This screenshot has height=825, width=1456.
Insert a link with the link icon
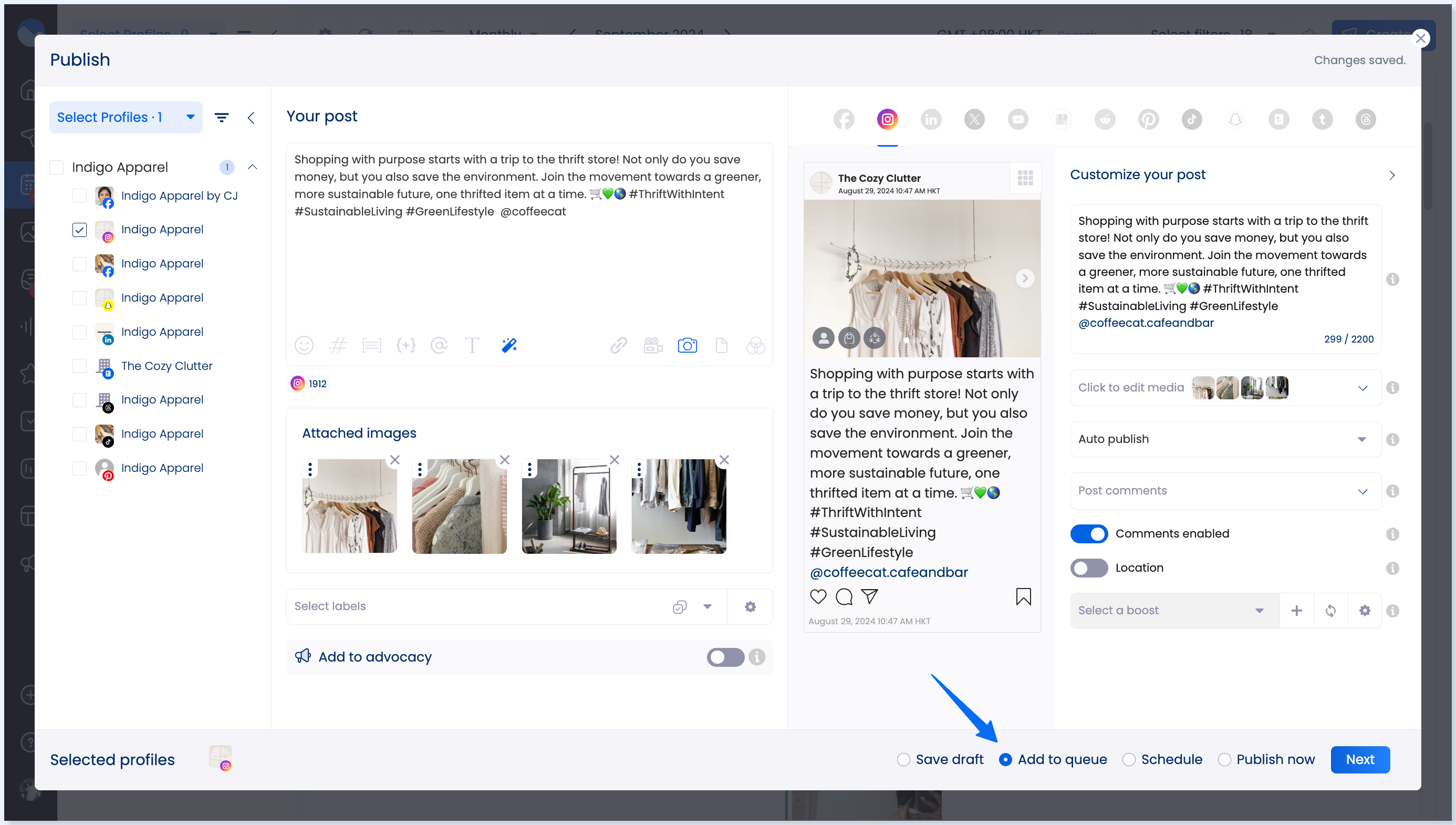(x=618, y=345)
